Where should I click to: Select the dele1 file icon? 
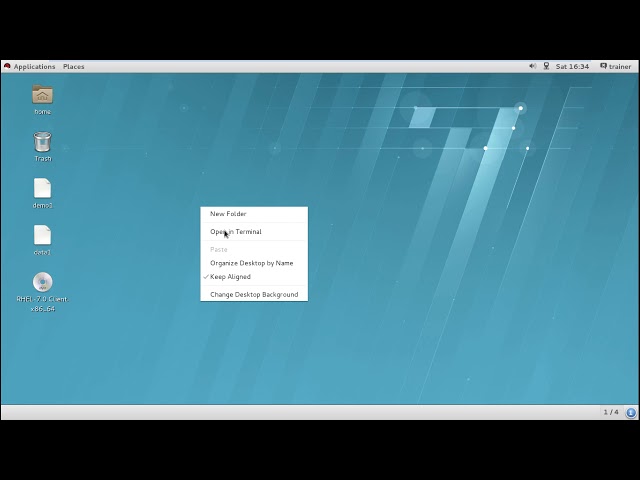[x=42, y=236]
